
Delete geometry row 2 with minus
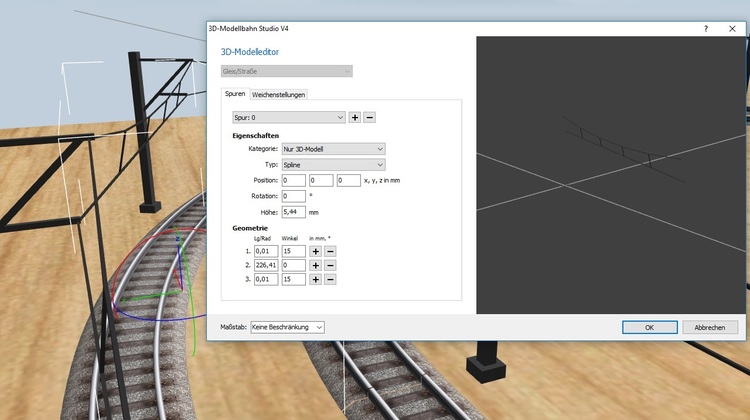[330, 265]
